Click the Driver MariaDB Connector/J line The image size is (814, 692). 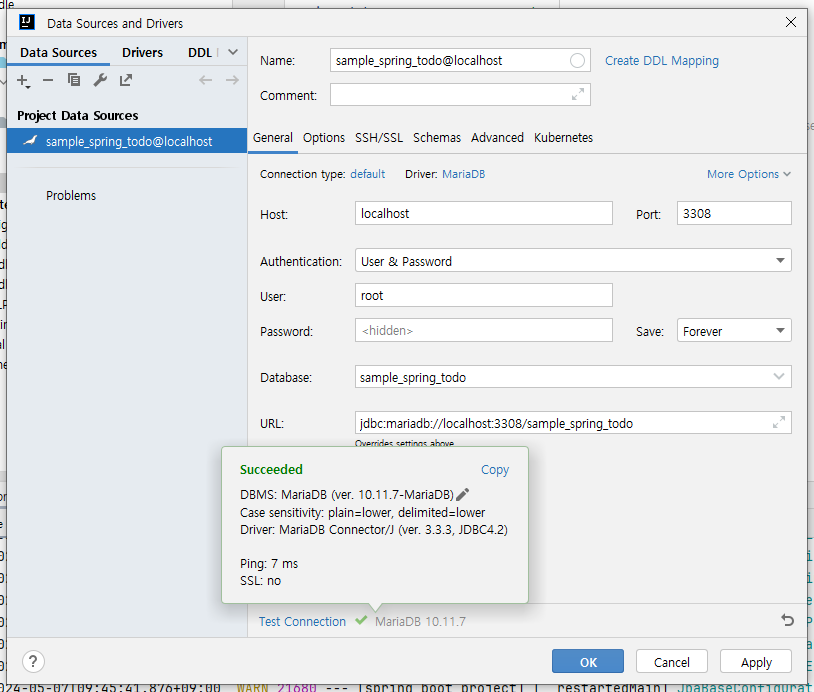coord(374,530)
